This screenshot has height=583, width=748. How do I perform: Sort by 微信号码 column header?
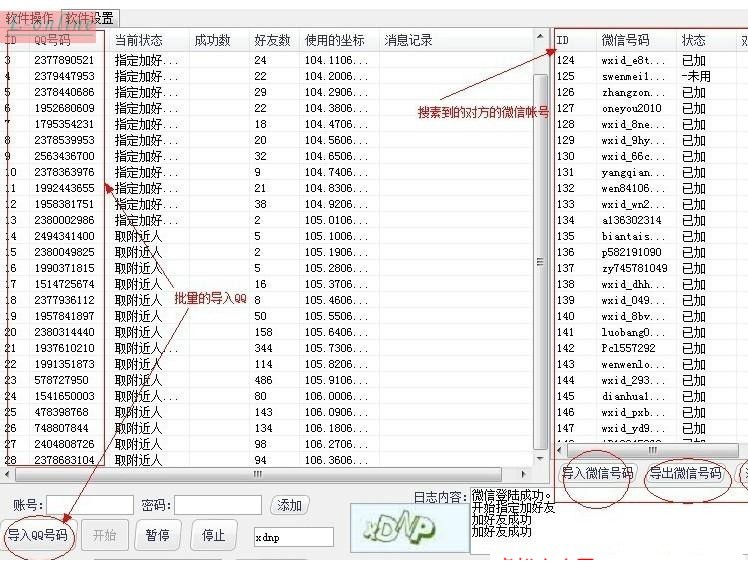coord(625,40)
